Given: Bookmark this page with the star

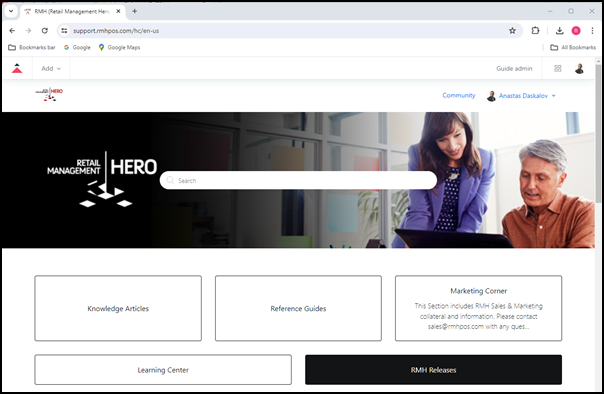Looking at the screenshot, I should (512, 30).
